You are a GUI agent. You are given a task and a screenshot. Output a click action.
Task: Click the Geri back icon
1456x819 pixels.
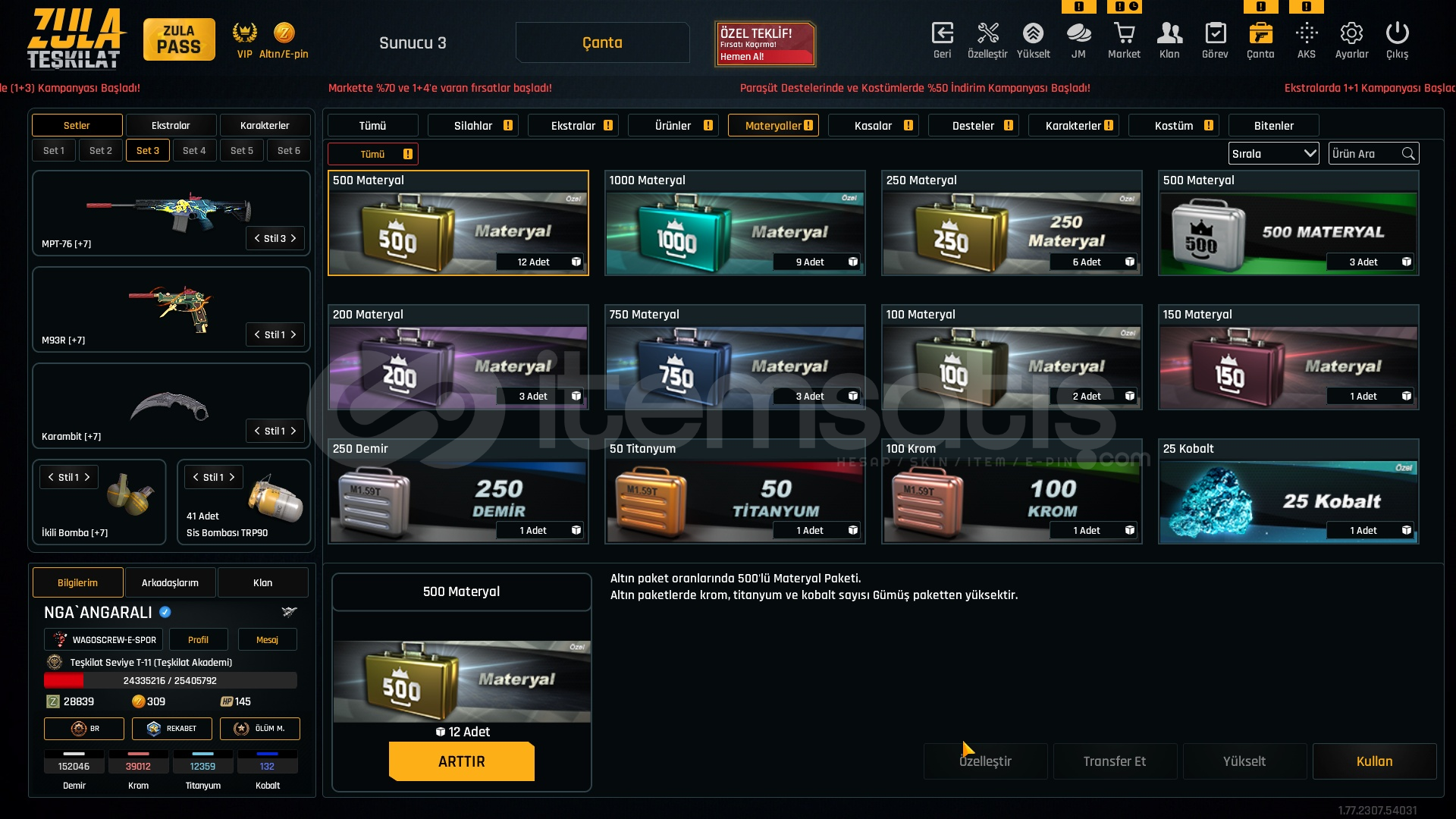click(x=942, y=33)
